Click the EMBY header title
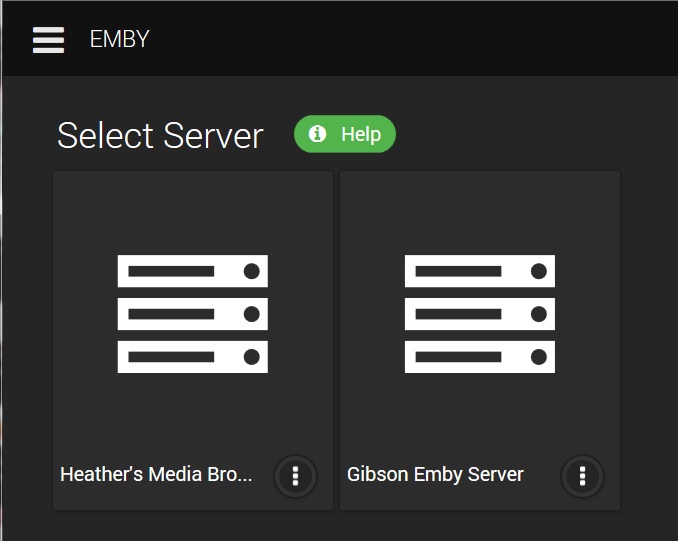678x541 pixels. click(119, 39)
